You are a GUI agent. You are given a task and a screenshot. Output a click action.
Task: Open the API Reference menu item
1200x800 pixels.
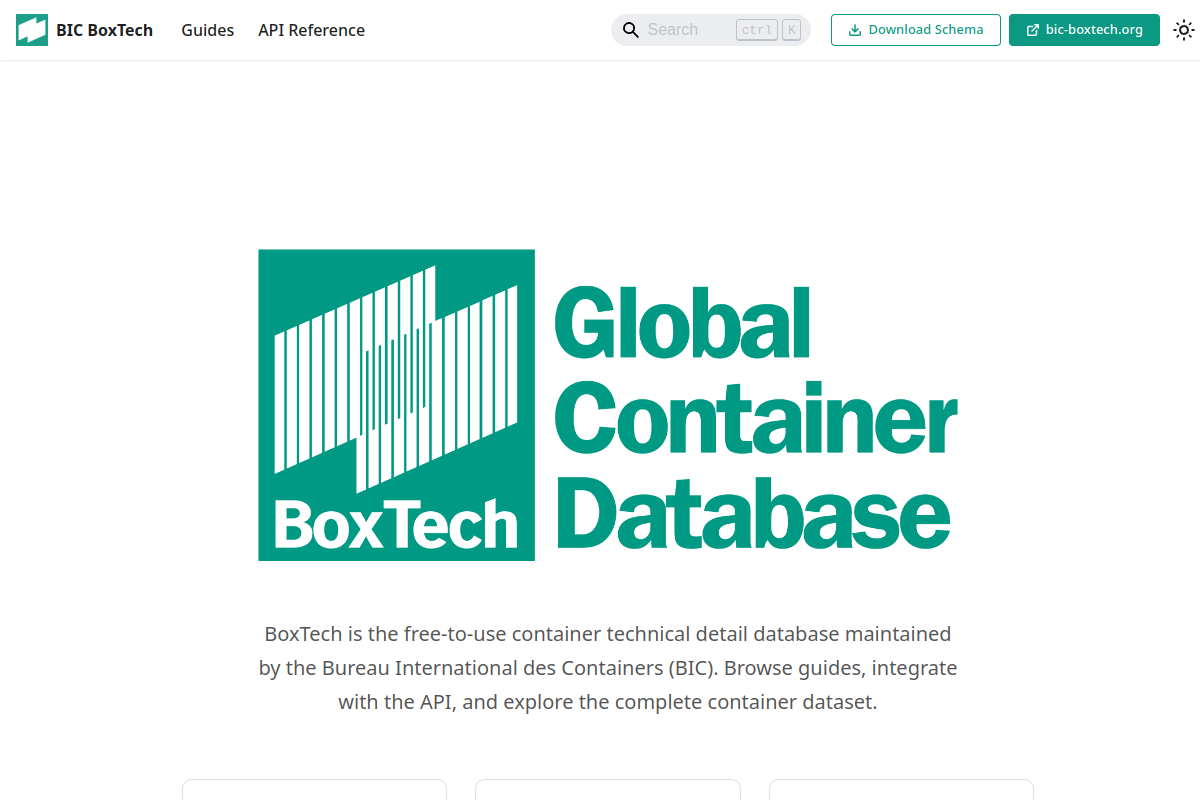tap(311, 30)
